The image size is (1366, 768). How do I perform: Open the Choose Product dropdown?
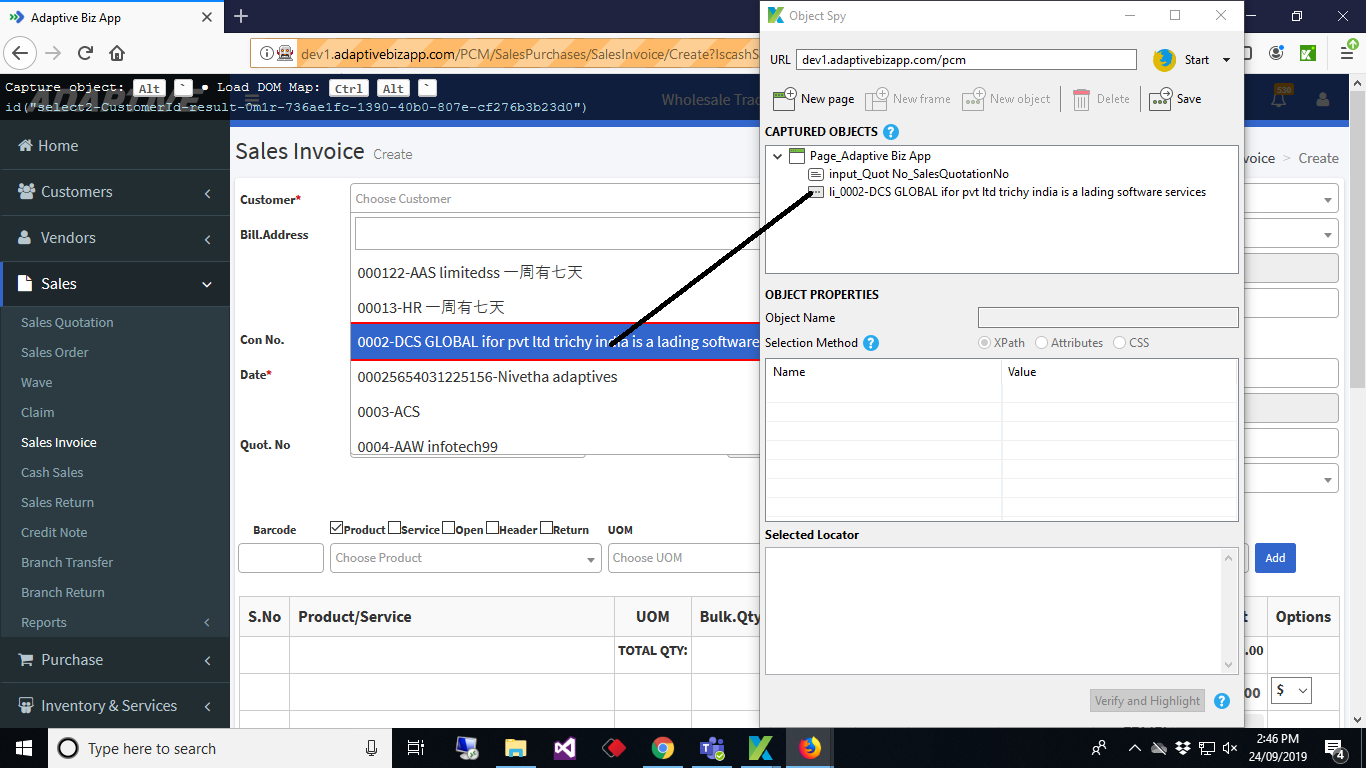coord(465,557)
